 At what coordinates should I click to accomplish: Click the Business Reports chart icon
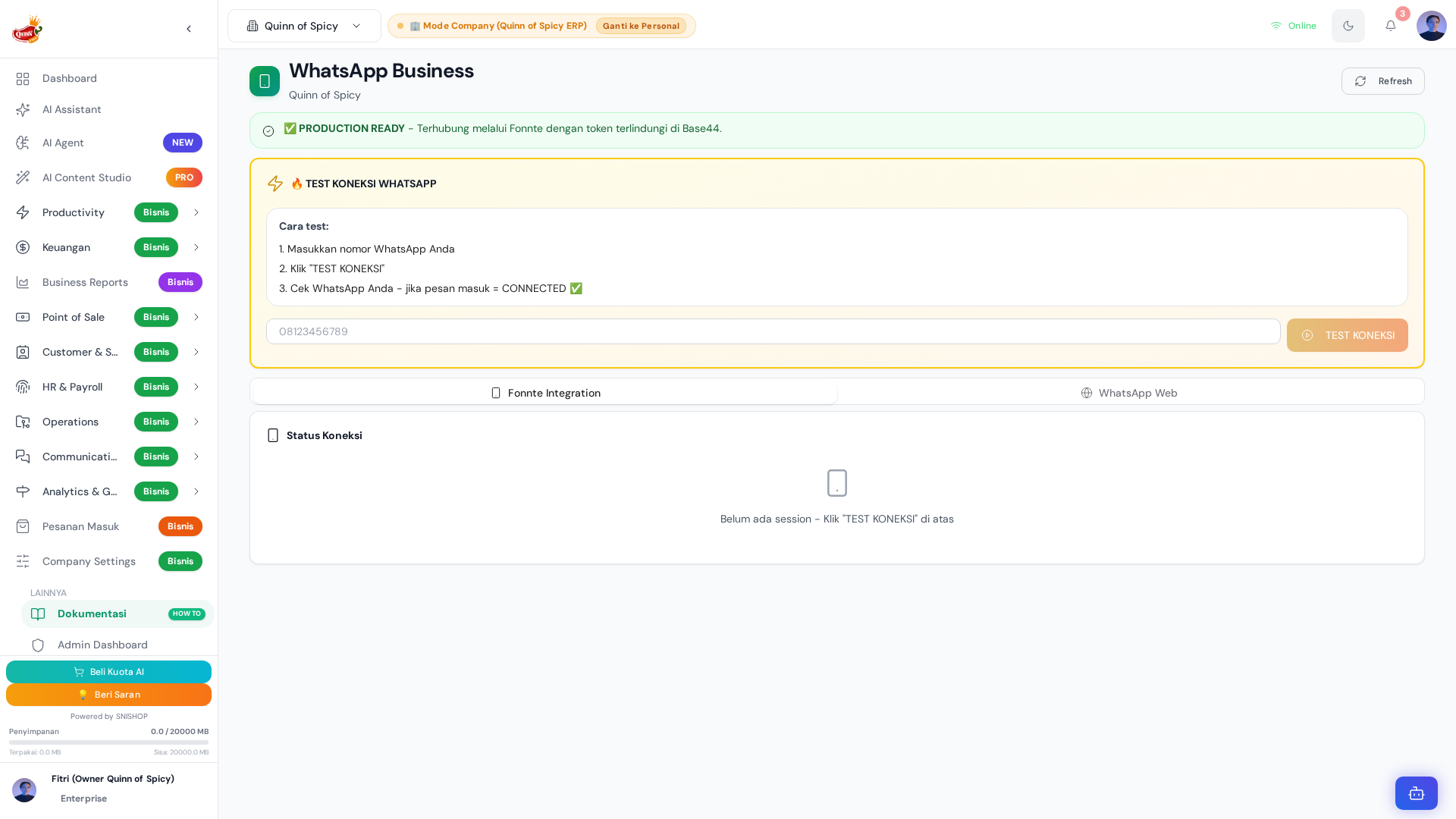click(x=23, y=282)
